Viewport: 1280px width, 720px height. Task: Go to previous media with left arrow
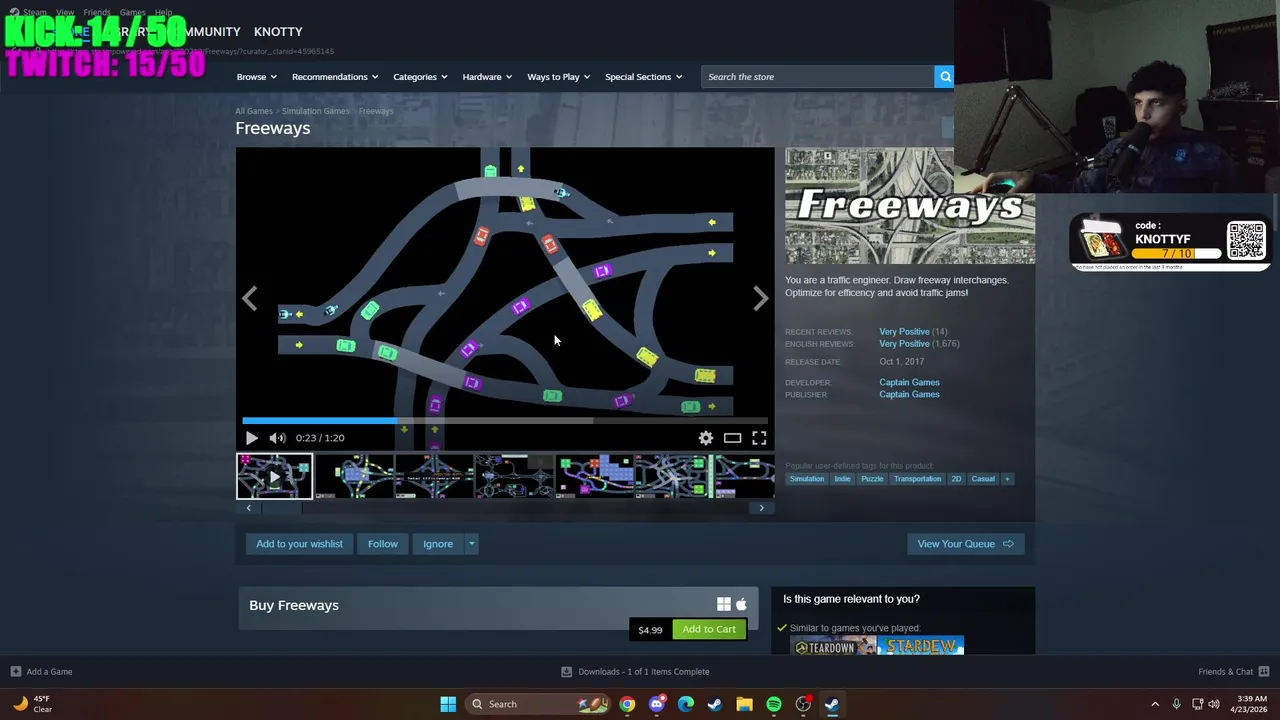249,298
